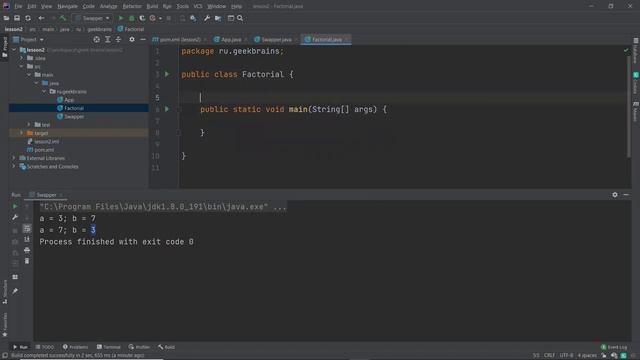Open the File menu
The image size is (640, 360).
[x=18, y=6]
